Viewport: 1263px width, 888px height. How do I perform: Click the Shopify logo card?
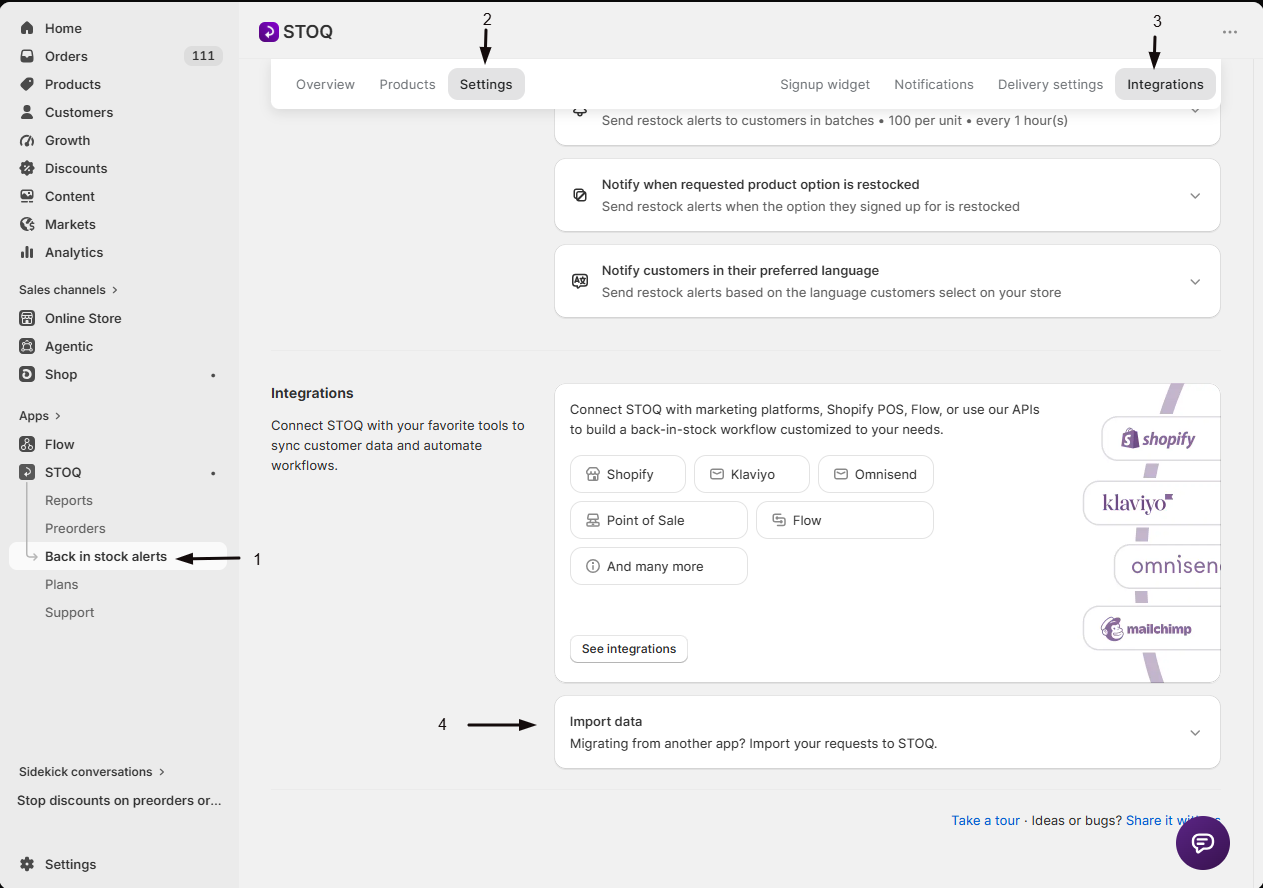tap(1161, 439)
